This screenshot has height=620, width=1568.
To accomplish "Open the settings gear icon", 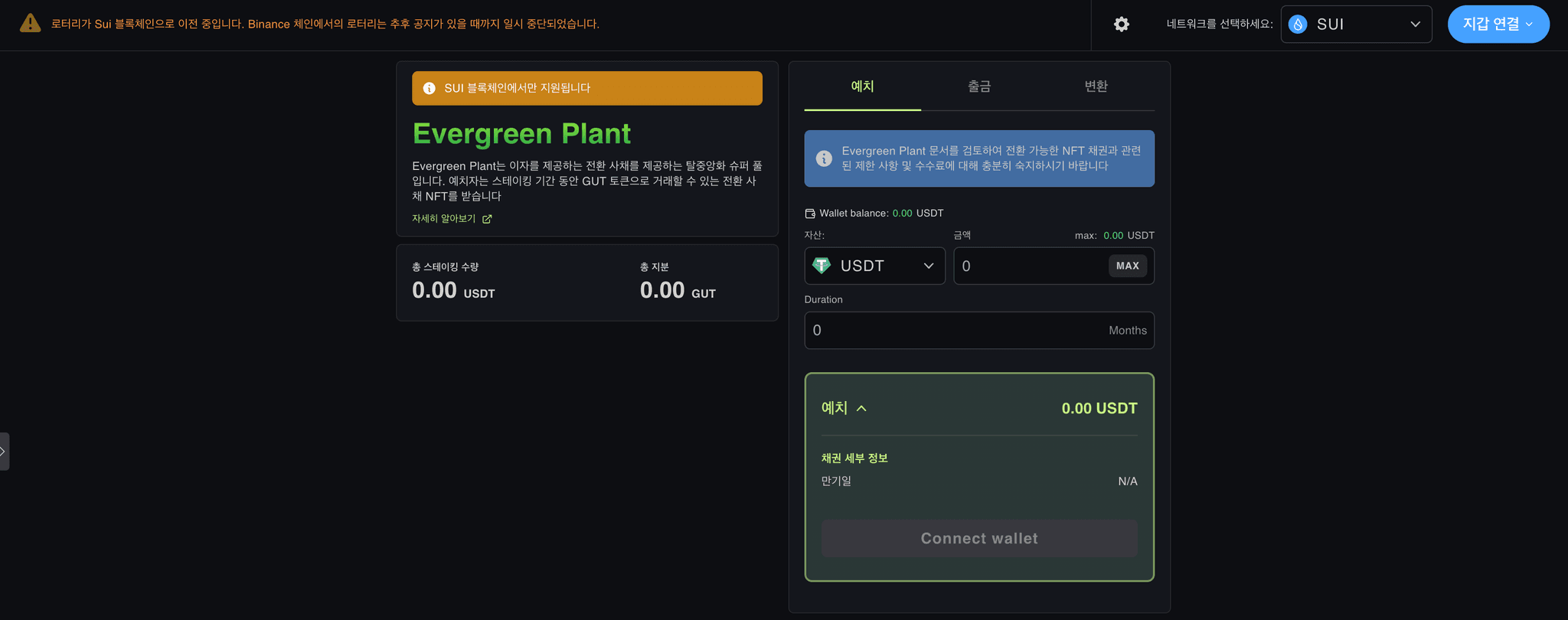I will coord(1121,24).
